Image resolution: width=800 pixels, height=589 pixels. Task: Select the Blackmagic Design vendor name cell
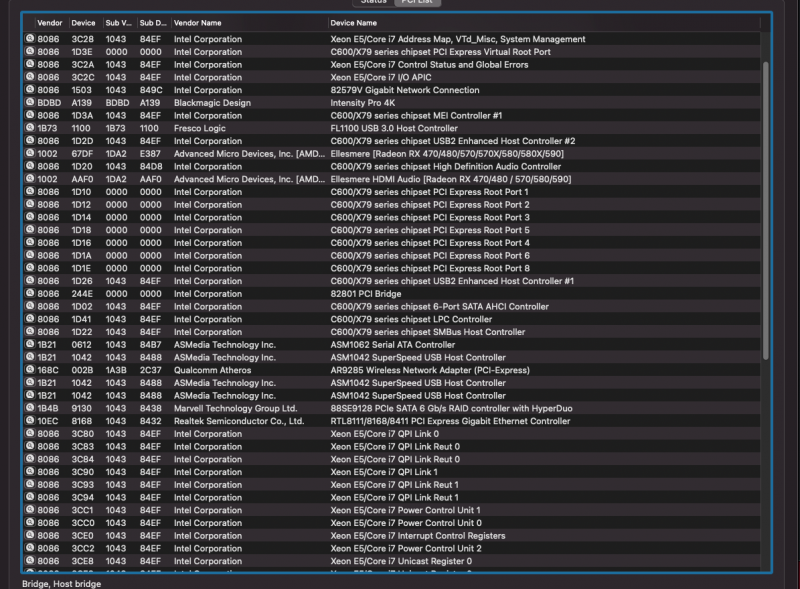pos(212,103)
